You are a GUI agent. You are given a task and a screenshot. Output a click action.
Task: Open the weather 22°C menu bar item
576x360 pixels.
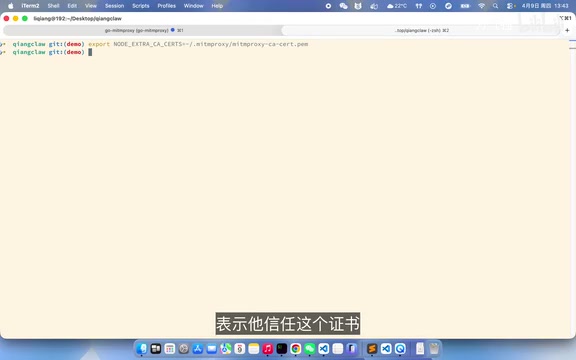397,6
